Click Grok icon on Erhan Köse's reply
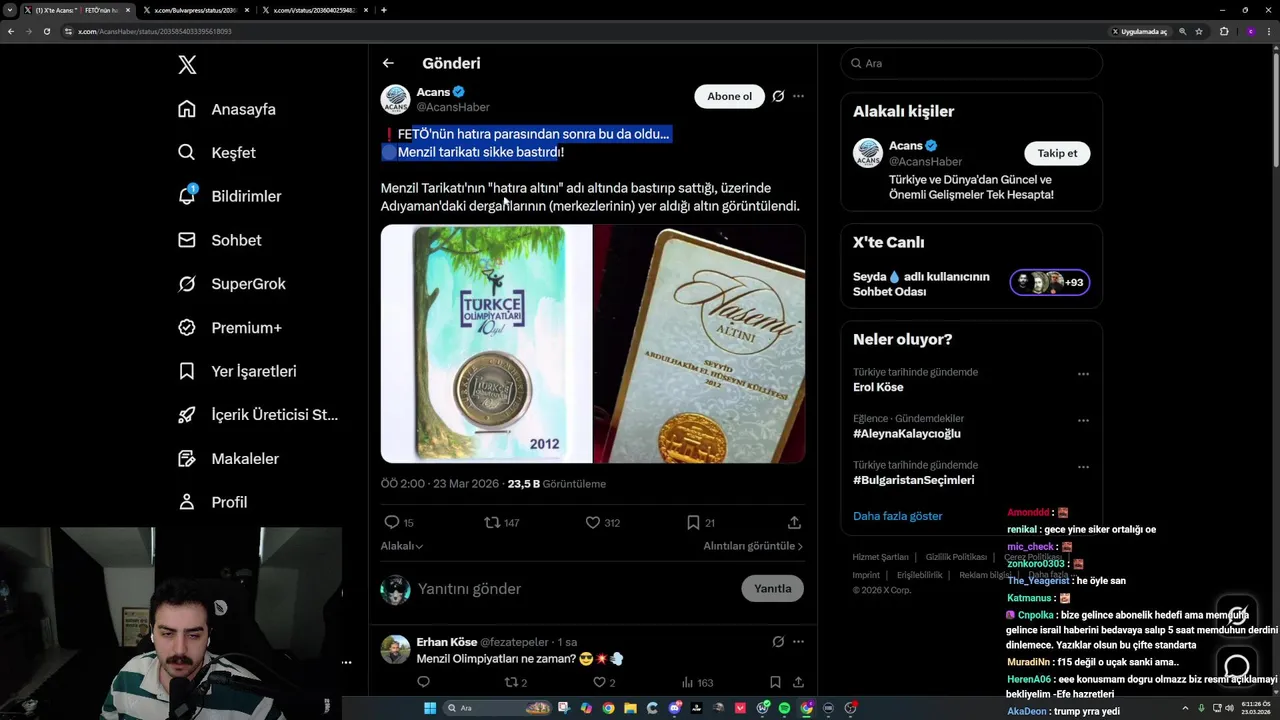The width and height of the screenshot is (1280, 720). pyautogui.click(x=778, y=642)
